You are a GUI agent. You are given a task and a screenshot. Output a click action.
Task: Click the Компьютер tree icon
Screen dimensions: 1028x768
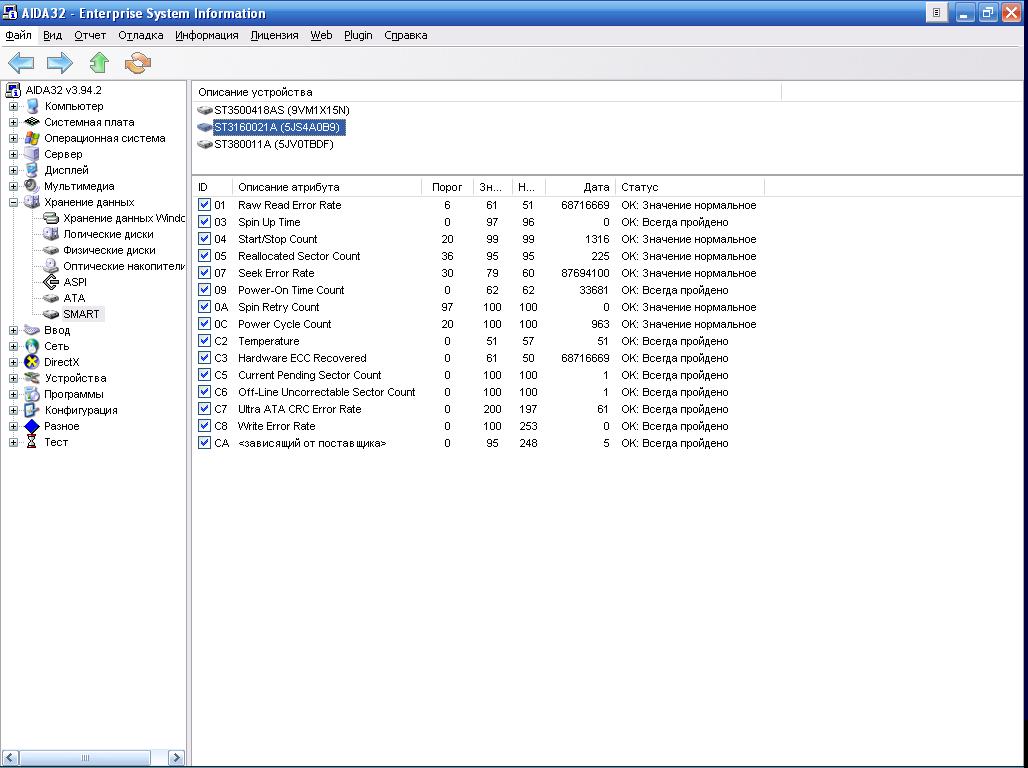(x=32, y=106)
